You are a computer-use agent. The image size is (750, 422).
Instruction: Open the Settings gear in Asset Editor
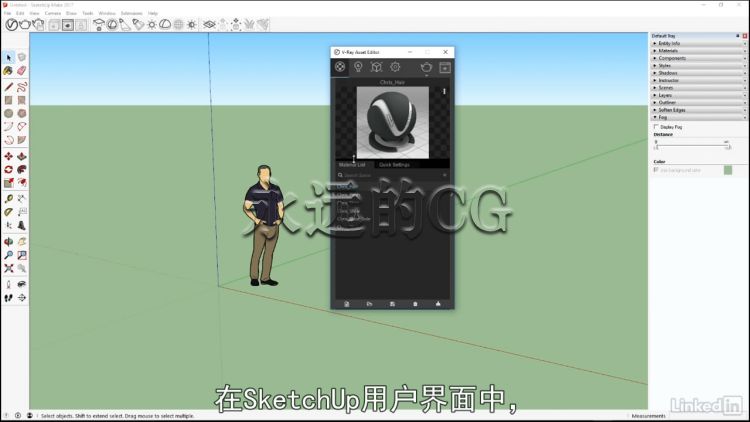tap(395, 67)
